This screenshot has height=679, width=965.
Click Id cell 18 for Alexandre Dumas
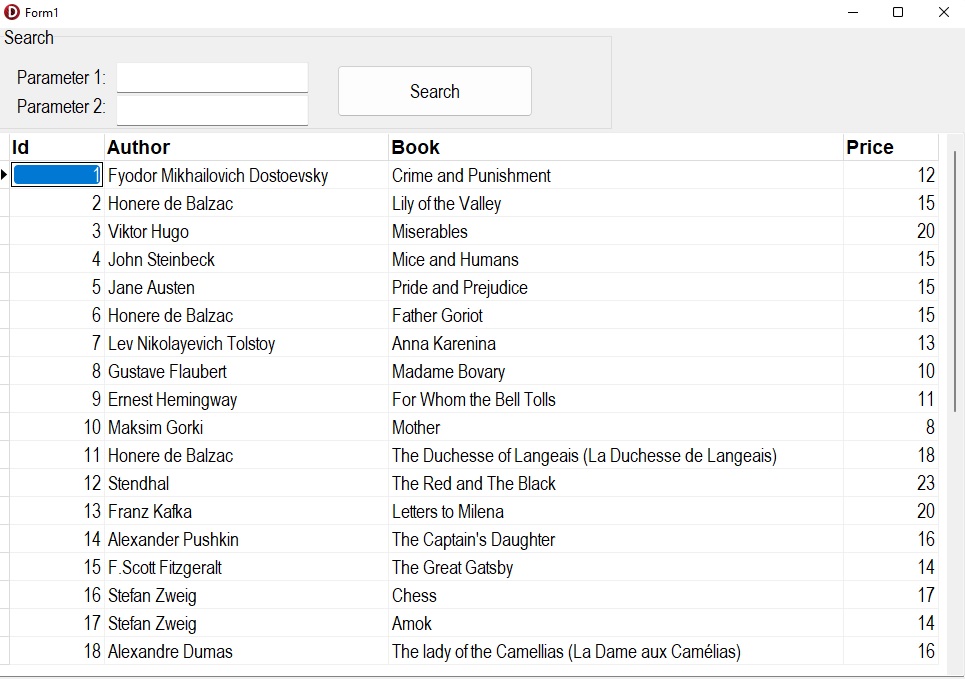point(57,652)
